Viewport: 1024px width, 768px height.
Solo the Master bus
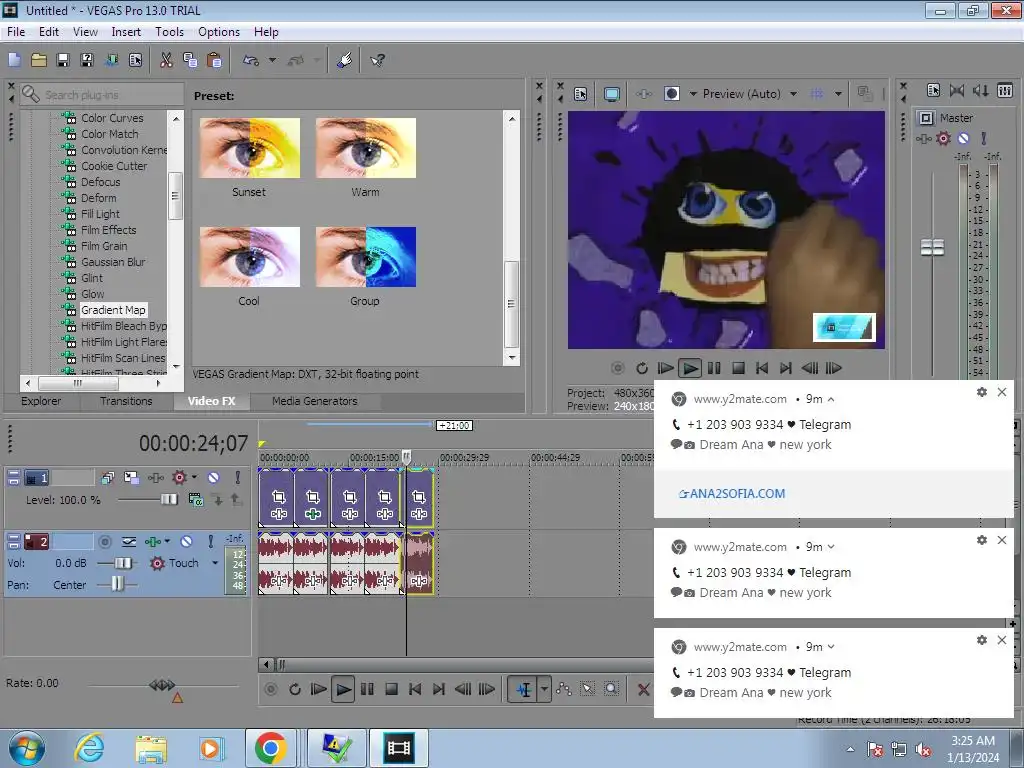pos(984,138)
